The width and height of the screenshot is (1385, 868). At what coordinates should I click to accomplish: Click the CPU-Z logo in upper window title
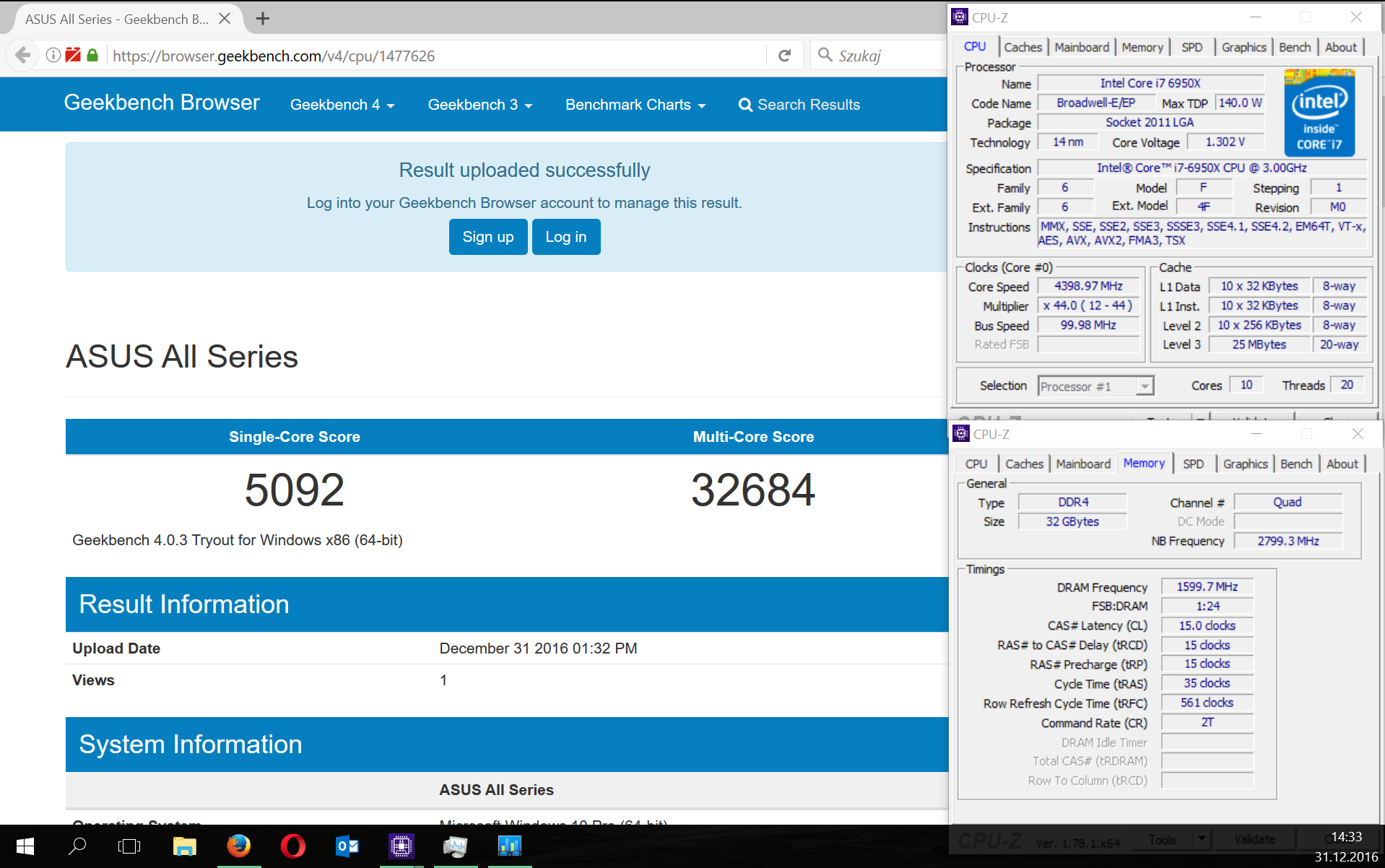960,17
